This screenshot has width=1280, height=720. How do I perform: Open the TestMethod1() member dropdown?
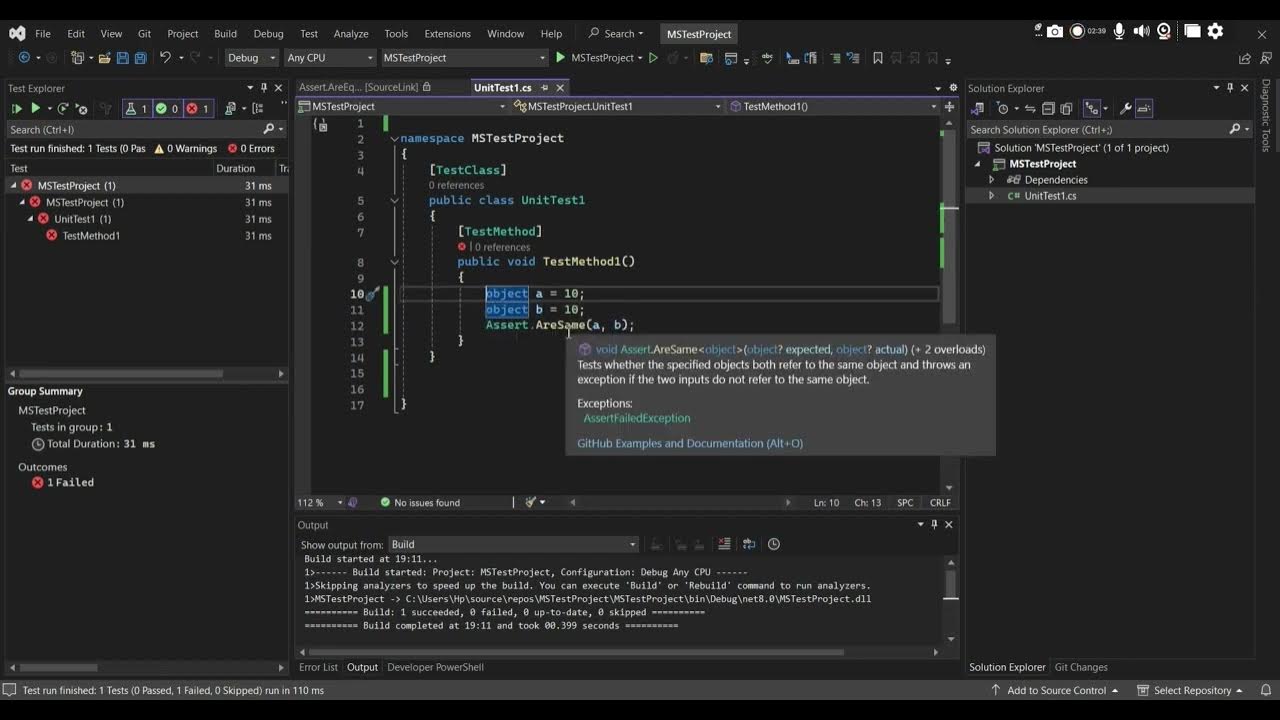click(834, 106)
